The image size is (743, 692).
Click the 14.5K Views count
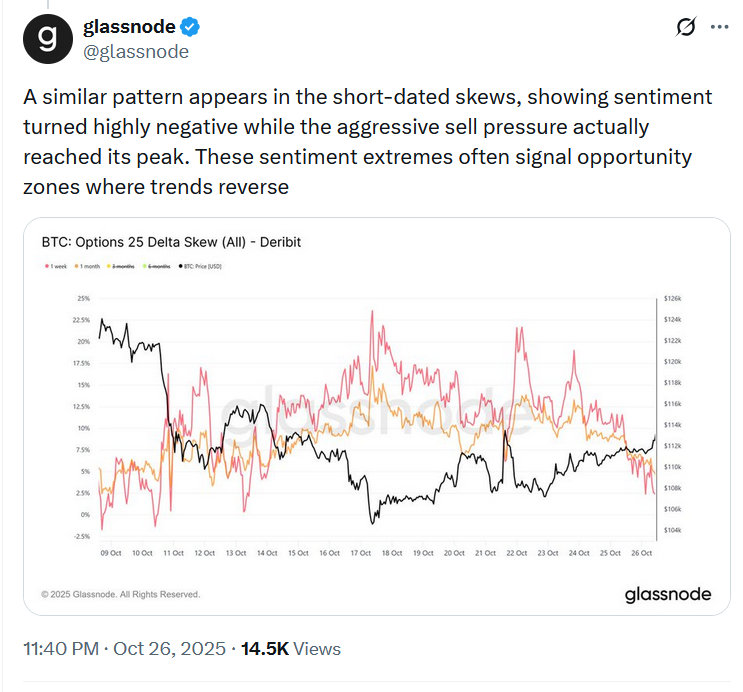click(292, 649)
